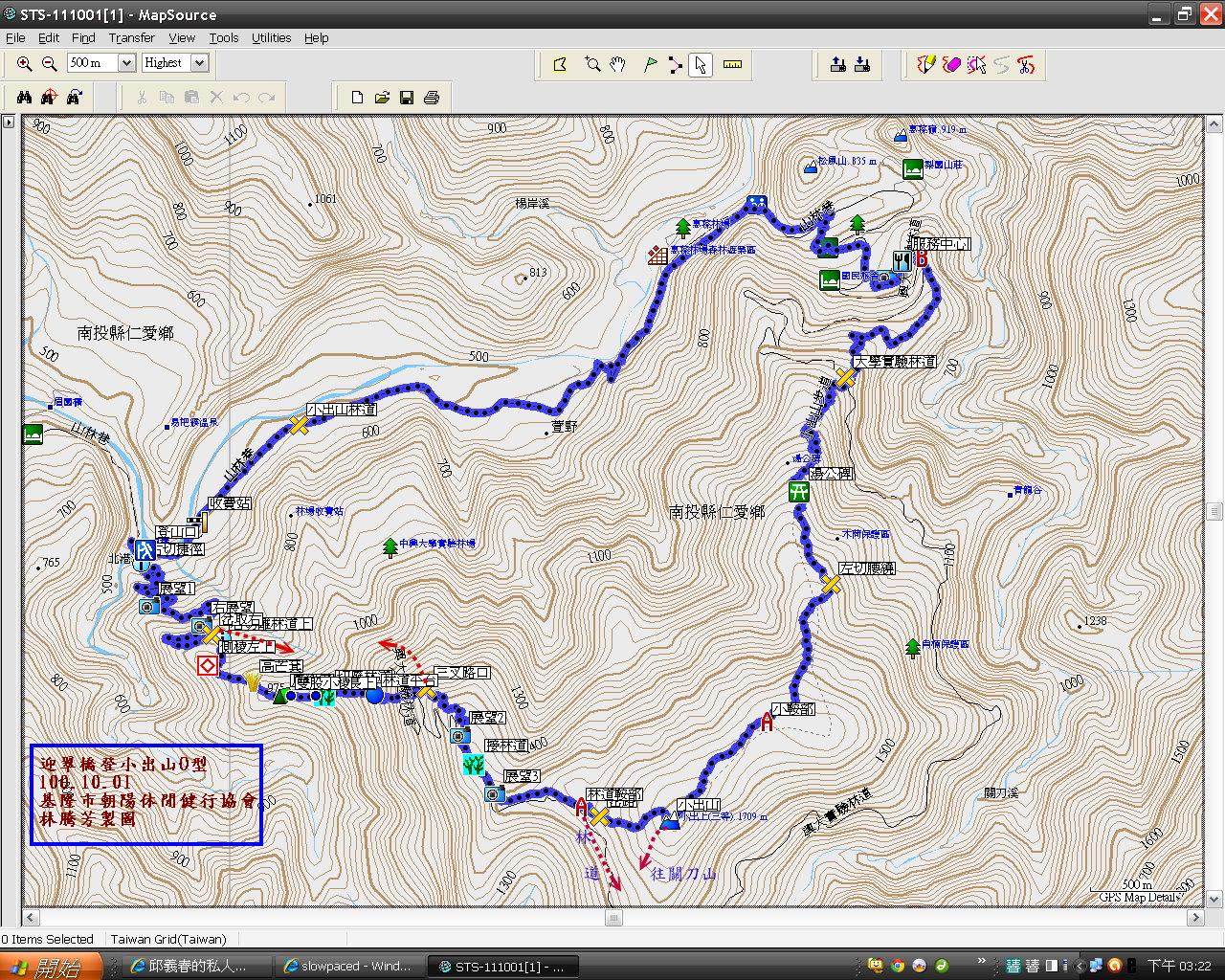Click the Zoom Out magnifier icon
The height and width of the screenshot is (980, 1225).
(50, 63)
